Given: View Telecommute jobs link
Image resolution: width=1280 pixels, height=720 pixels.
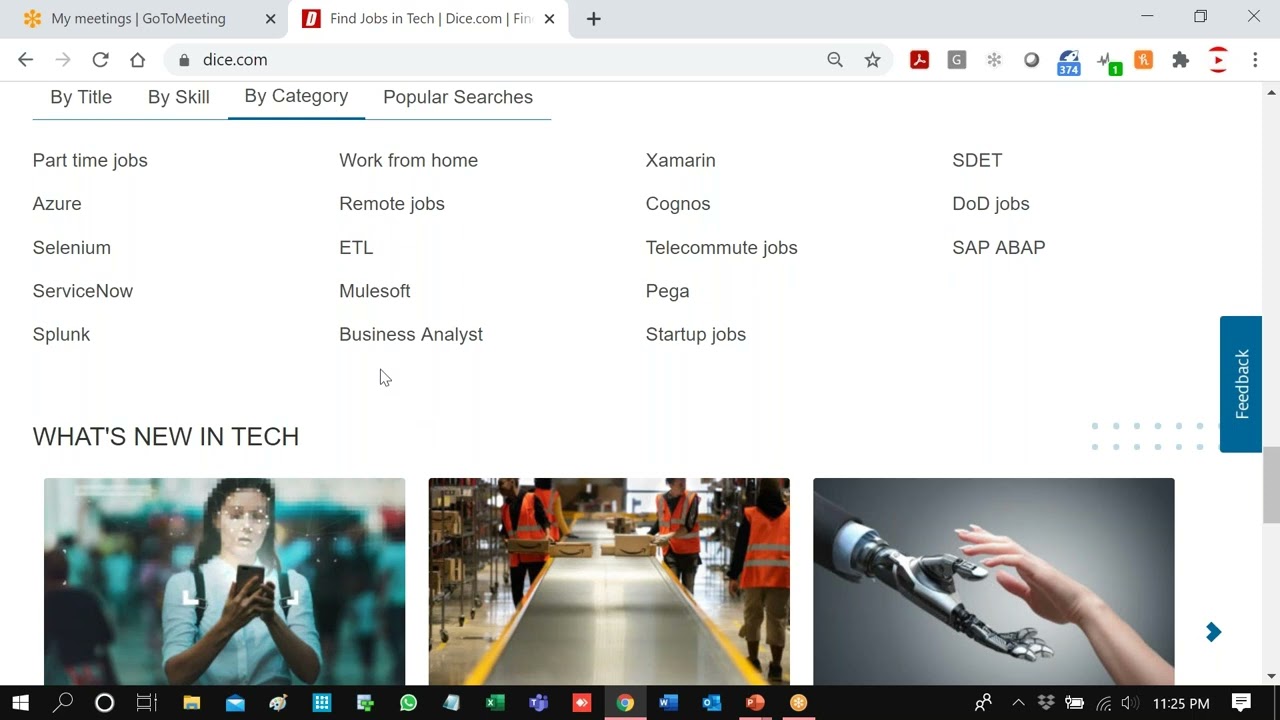Looking at the screenshot, I should (722, 248).
